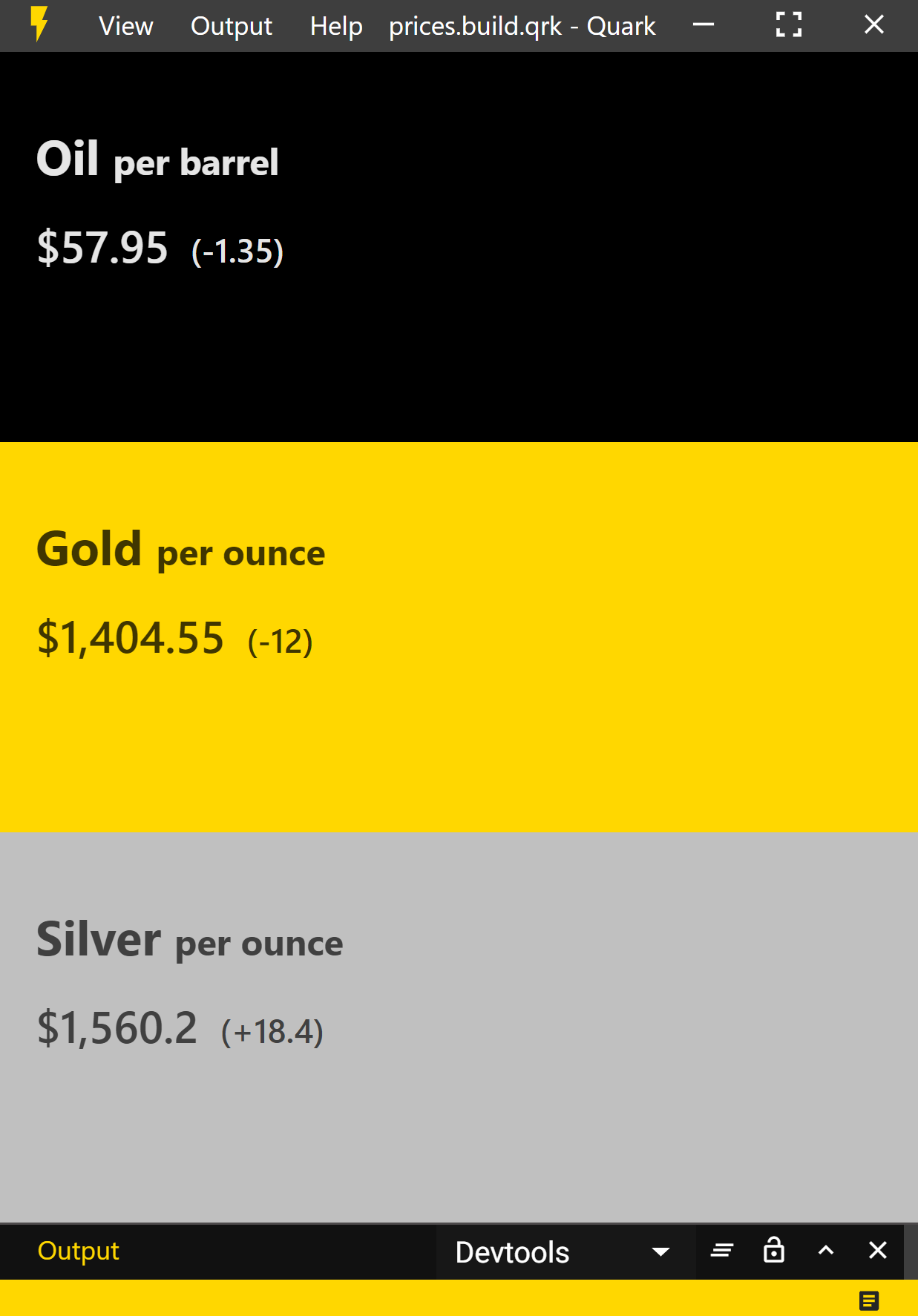Close the Quark window
The image size is (918, 1316).
(x=873, y=25)
